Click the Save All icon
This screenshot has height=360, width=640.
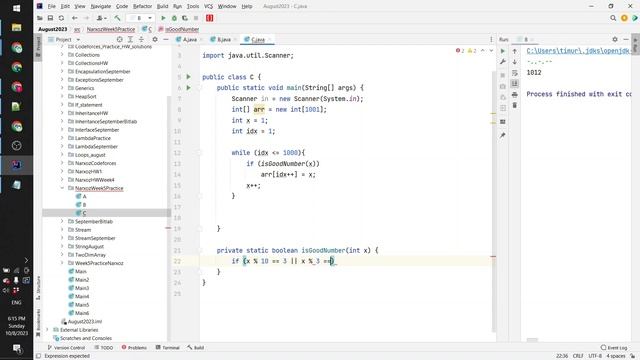50,18
